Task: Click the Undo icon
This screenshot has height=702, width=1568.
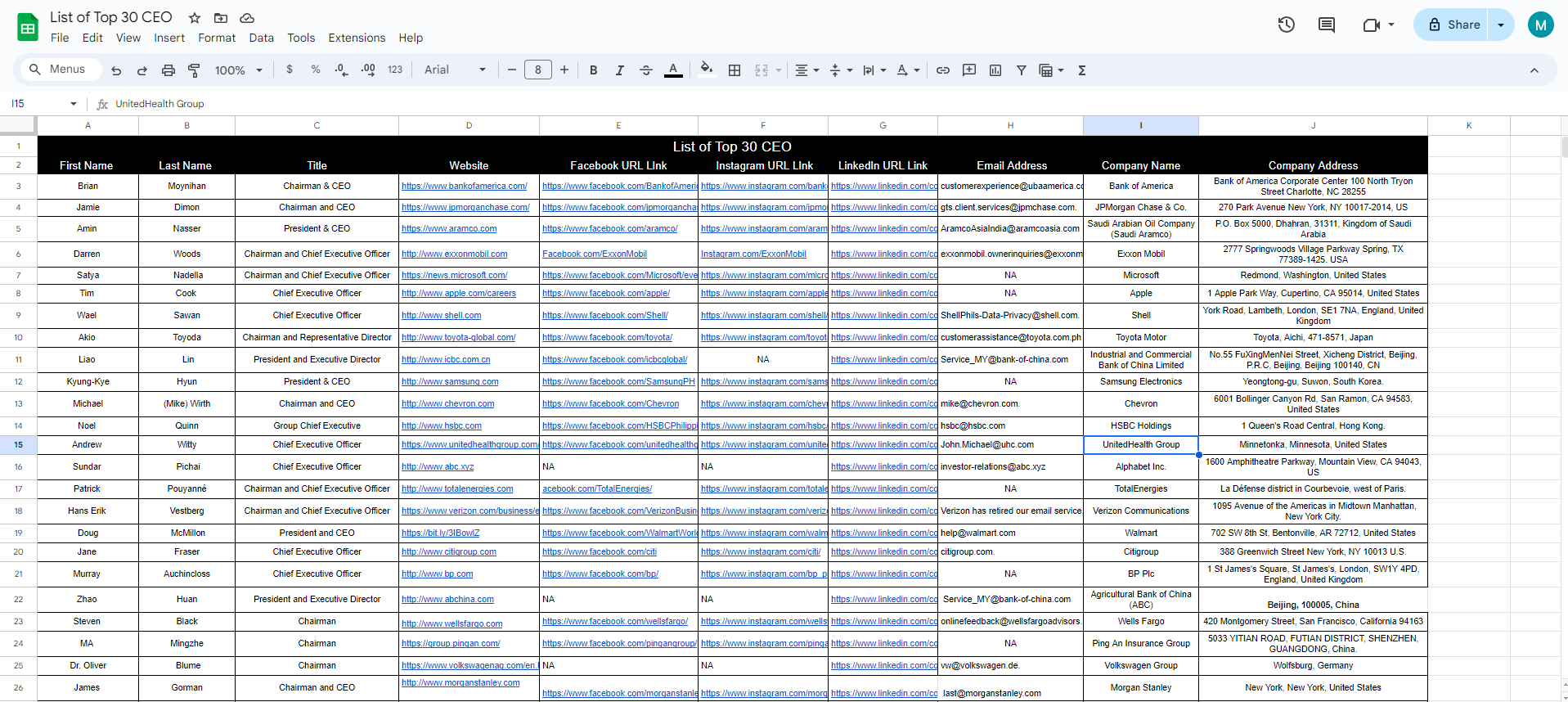Action: coord(116,70)
